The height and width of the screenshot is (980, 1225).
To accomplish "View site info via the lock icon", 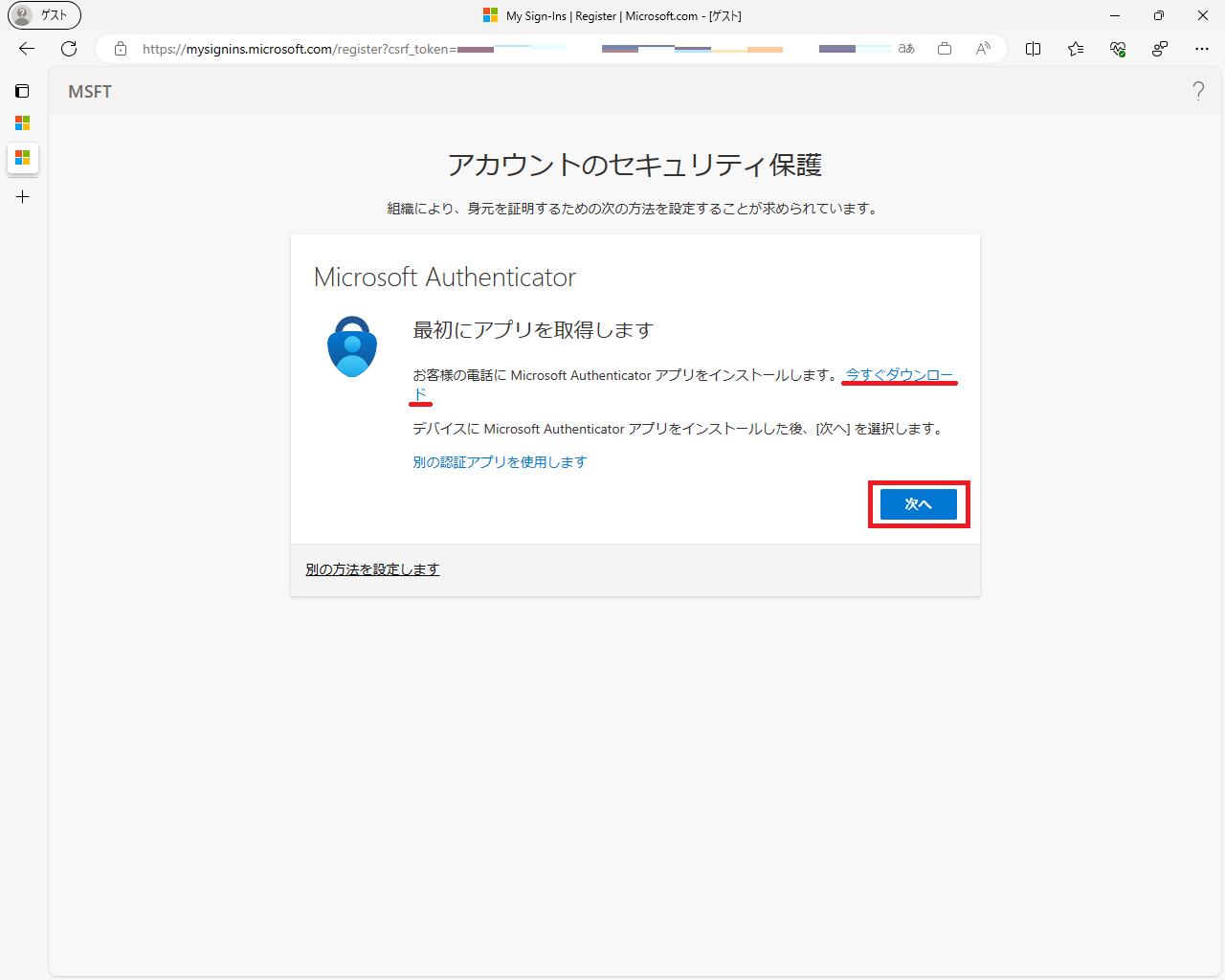I will tap(121, 49).
